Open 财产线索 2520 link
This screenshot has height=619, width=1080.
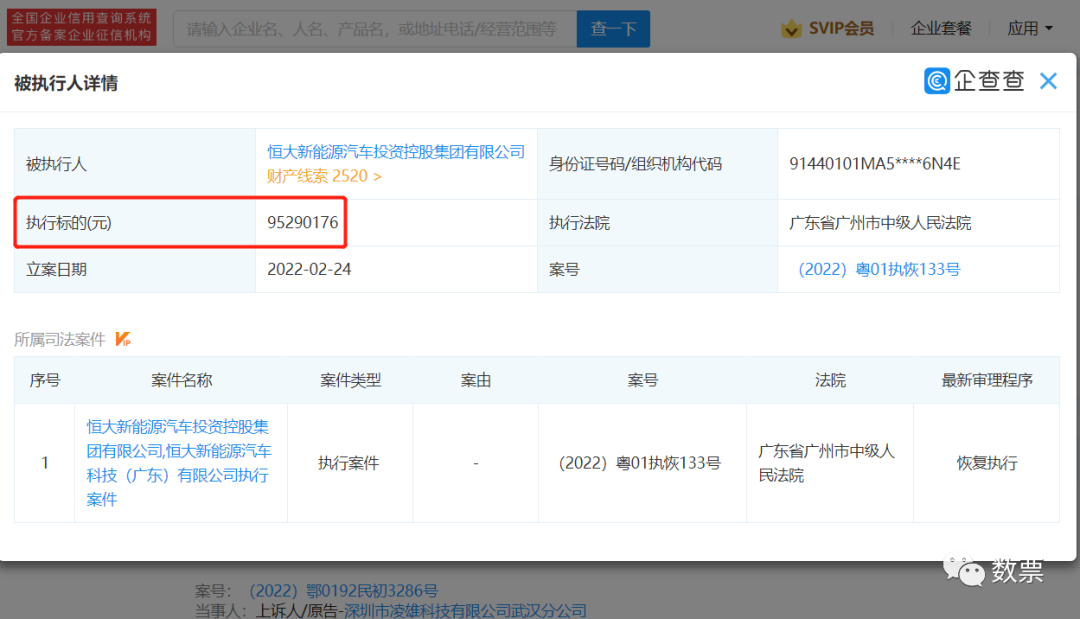pyautogui.click(x=324, y=176)
